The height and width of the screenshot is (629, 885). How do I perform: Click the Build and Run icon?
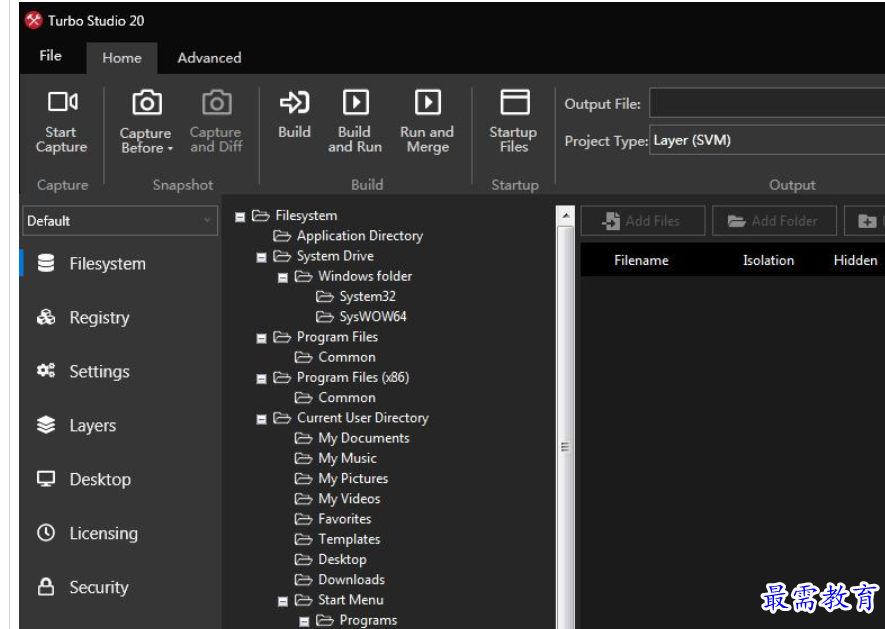[356, 102]
